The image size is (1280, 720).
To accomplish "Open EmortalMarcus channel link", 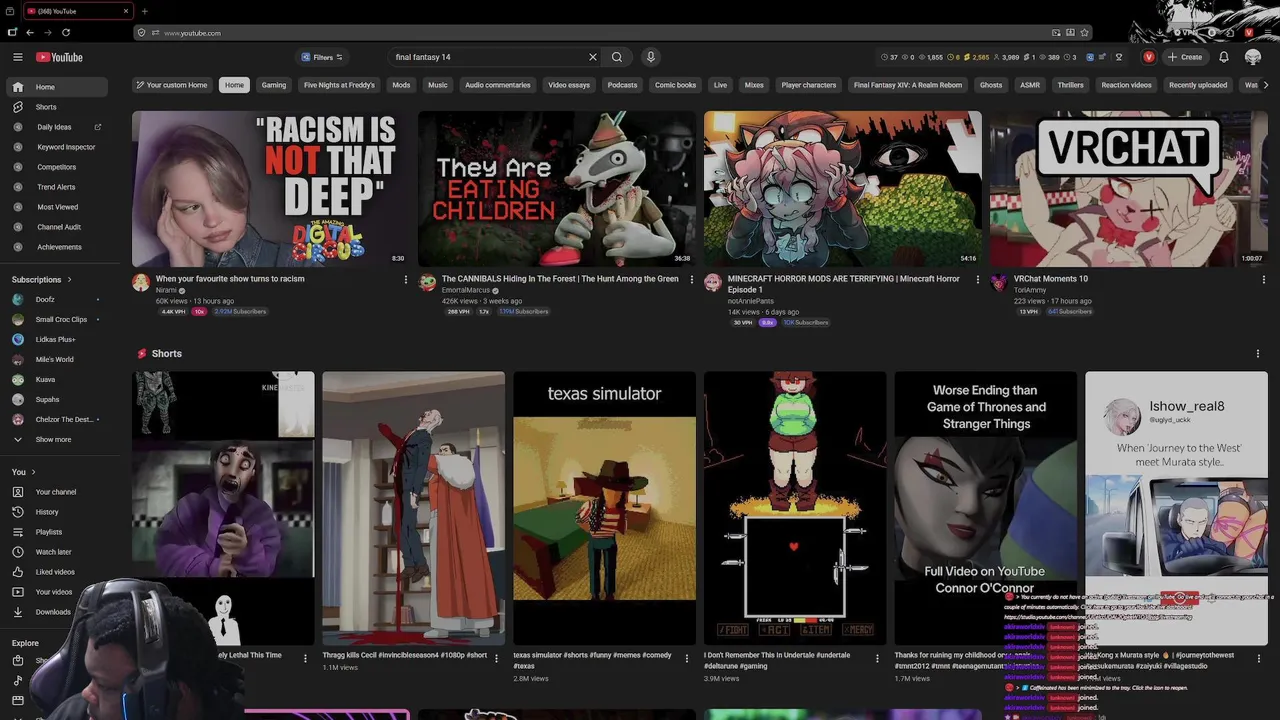I will [466, 290].
